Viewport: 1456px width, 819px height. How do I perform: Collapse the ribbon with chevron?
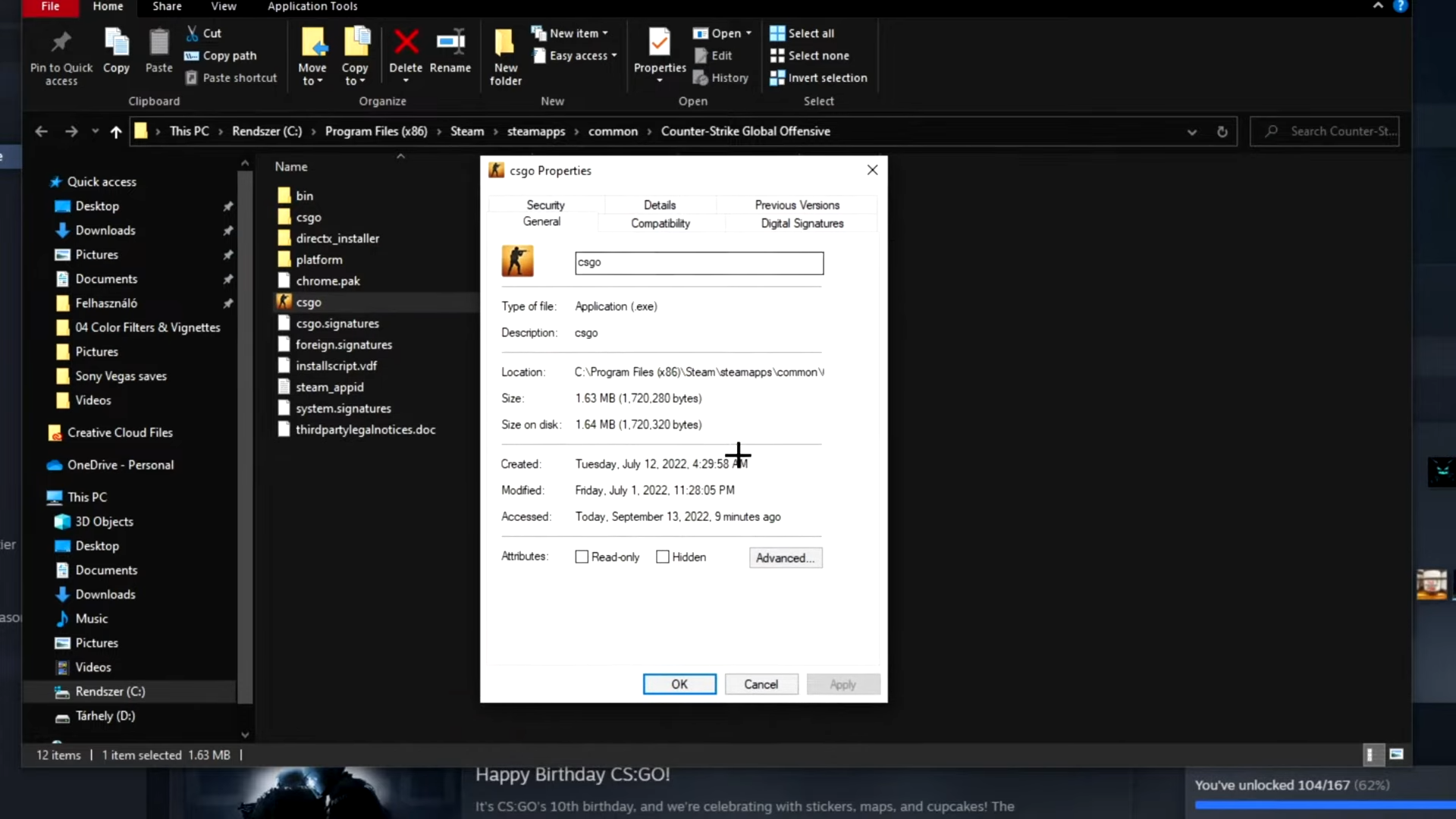1378,6
